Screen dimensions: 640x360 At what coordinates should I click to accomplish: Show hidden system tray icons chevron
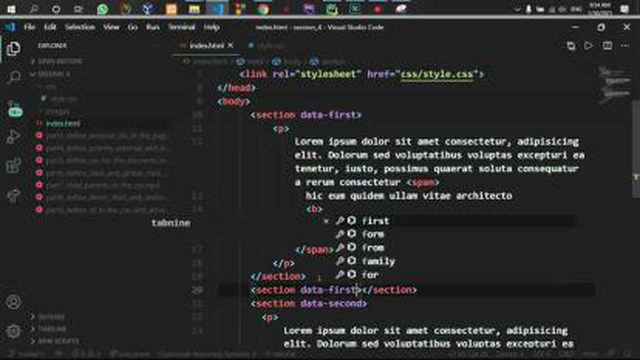517,9
